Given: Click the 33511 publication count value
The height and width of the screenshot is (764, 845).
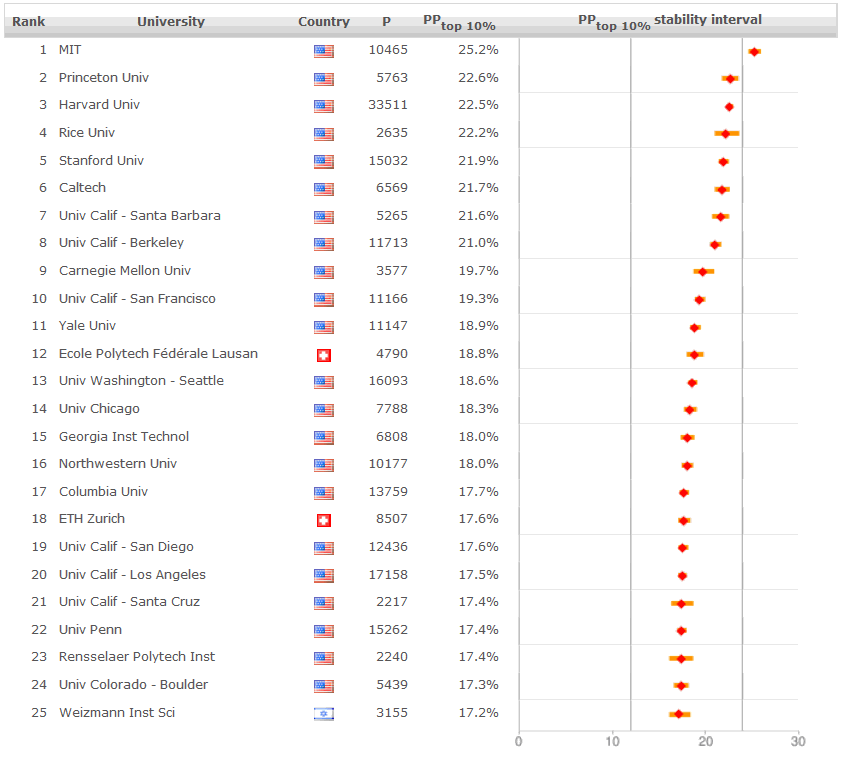Looking at the screenshot, I should point(388,105).
